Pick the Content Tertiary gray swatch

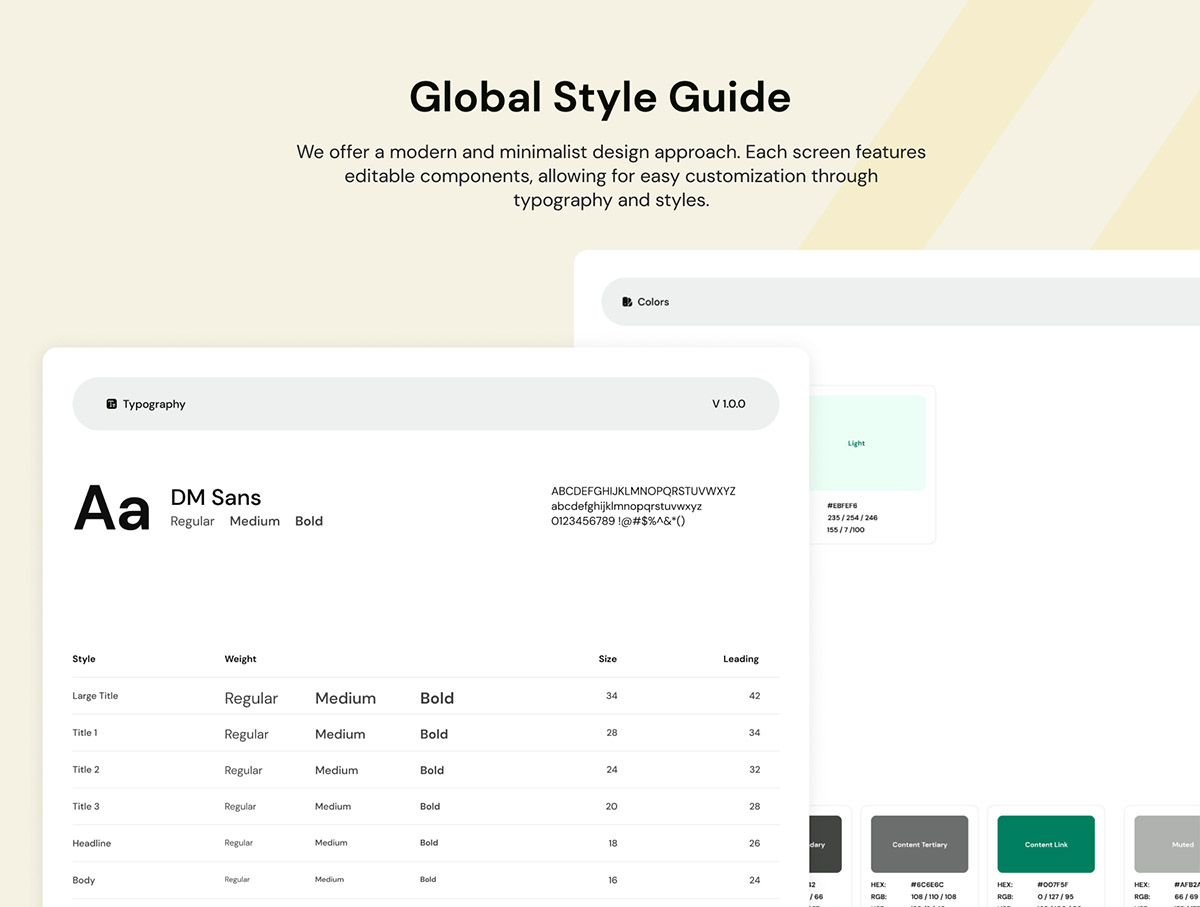(919, 844)
